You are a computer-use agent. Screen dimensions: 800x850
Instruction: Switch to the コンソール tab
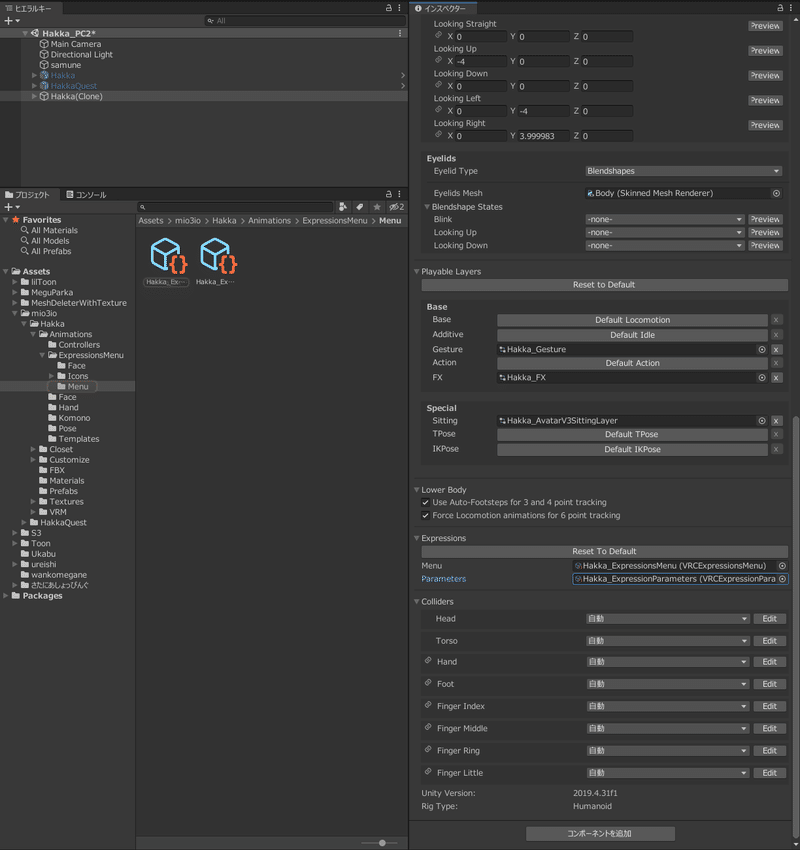point(86,195)
